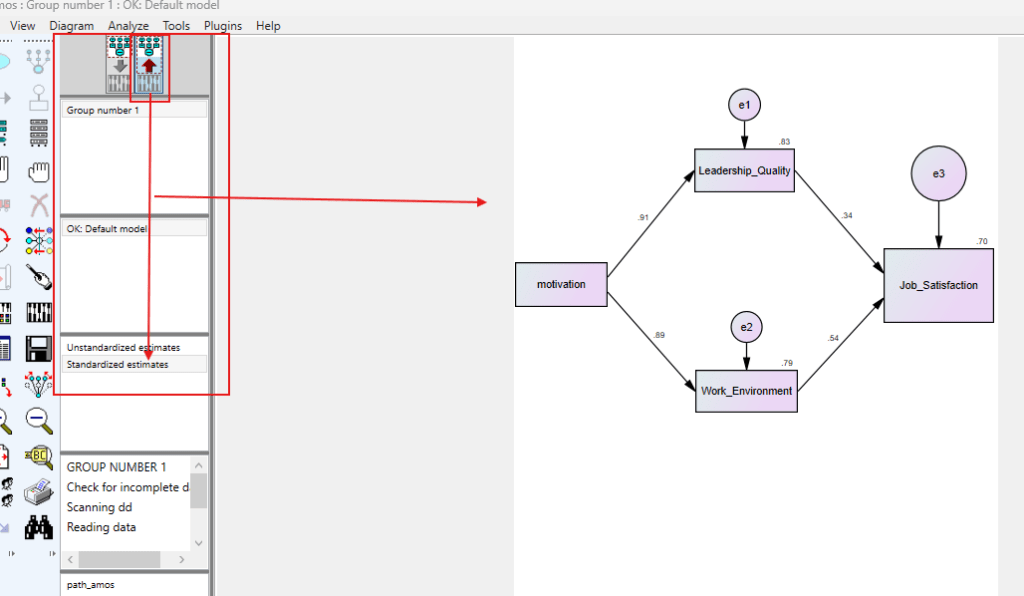The width and height of the screenshot is (1024, 596).
Task: Select Standardized estimates
Action: (x=120, y=364)
